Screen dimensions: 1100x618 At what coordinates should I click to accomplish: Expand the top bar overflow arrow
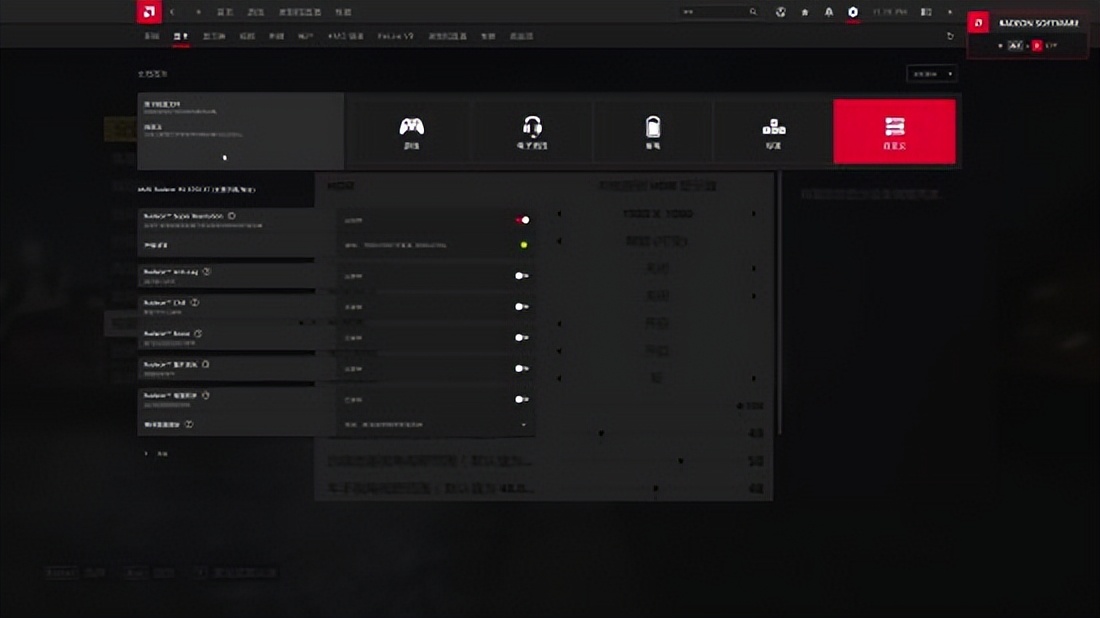pyautogui.click(x=951, y=12)
